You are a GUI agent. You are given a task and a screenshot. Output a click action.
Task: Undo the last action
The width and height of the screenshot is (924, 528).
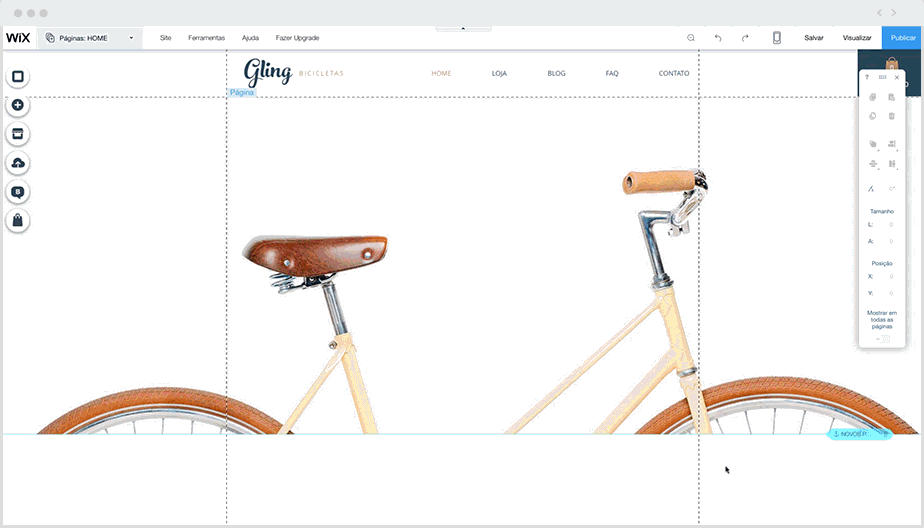click(x=718, y=38)
